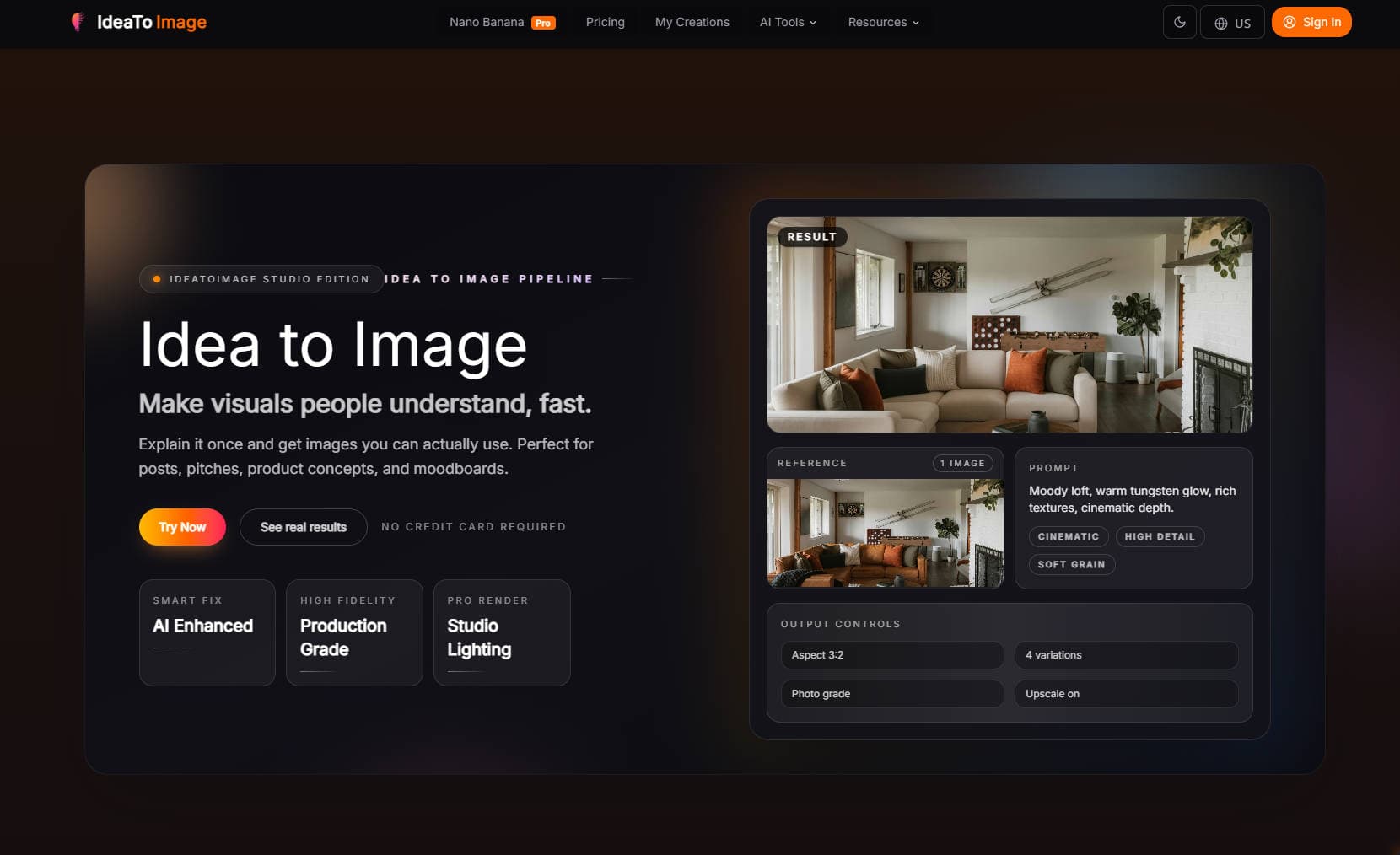Click See real results
The image size is (1400, 855).
point(303,526)
